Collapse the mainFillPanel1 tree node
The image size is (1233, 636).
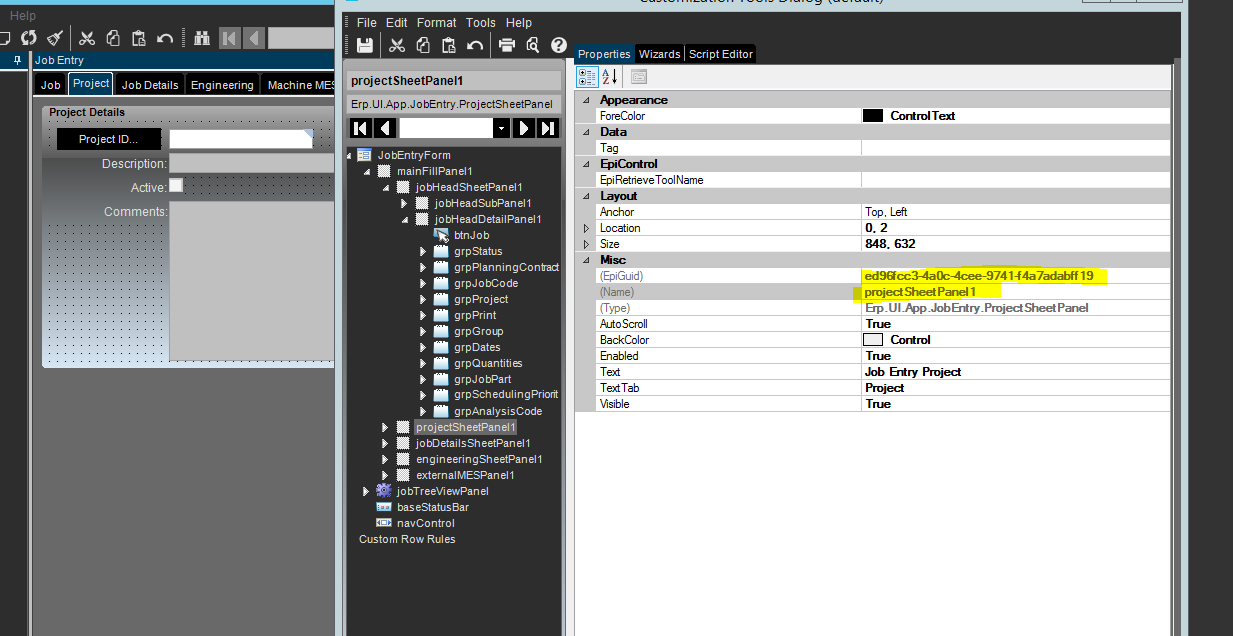[368, 172]
